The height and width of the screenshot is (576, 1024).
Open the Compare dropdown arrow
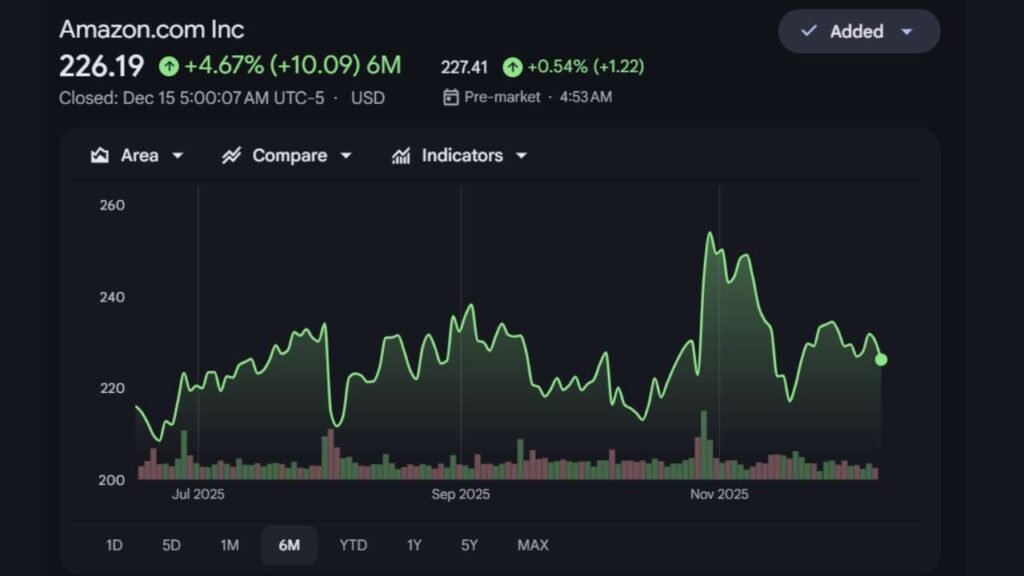coord(346,155)
